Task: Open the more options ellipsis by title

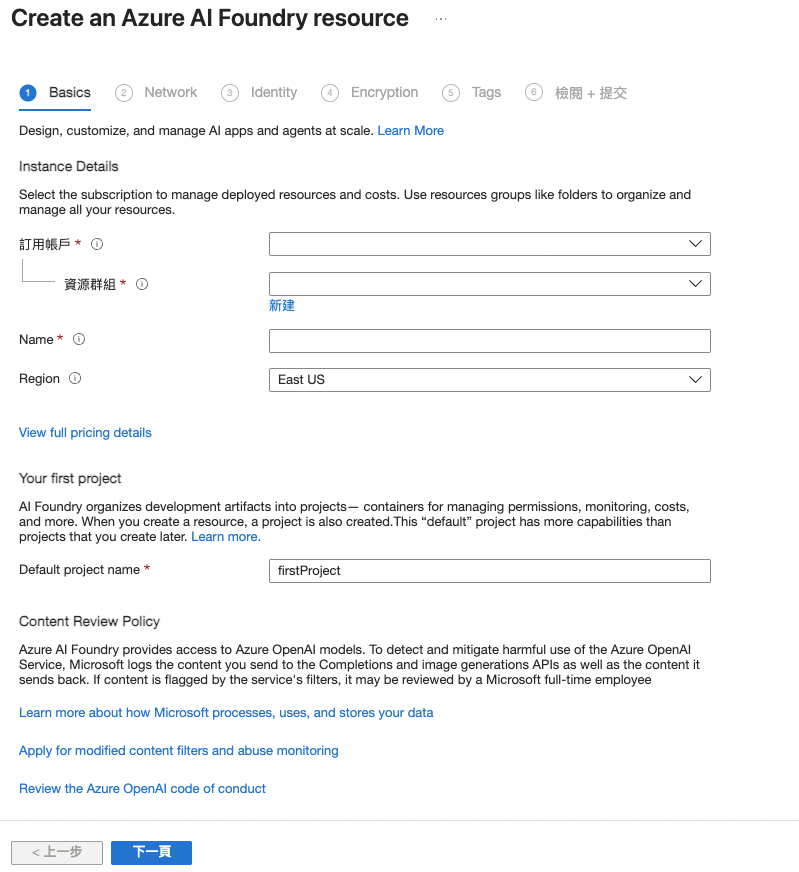Action: point(441,19)
